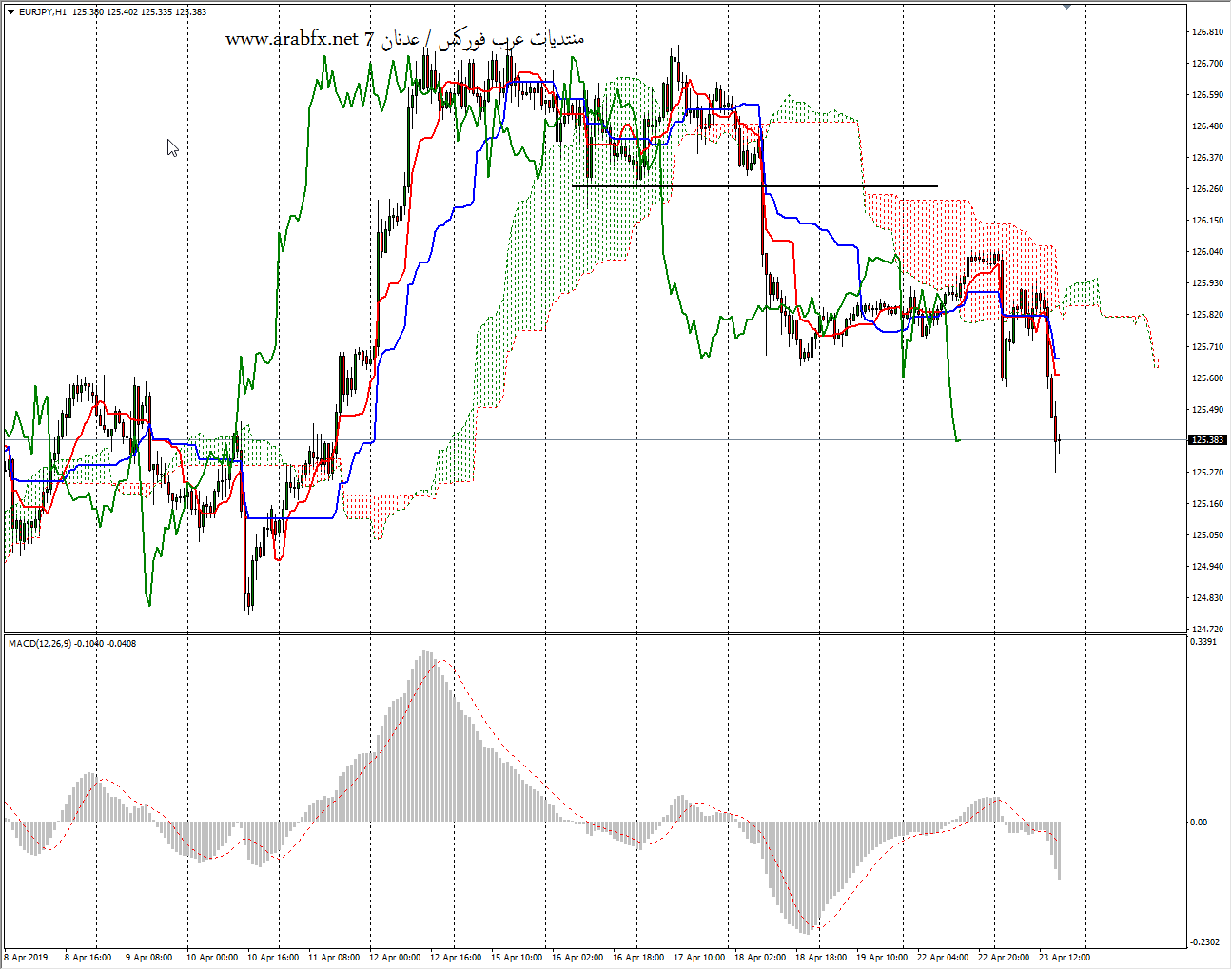
Task: Click the 12 Apr 00:00 time label
Action: pos(394,958)
